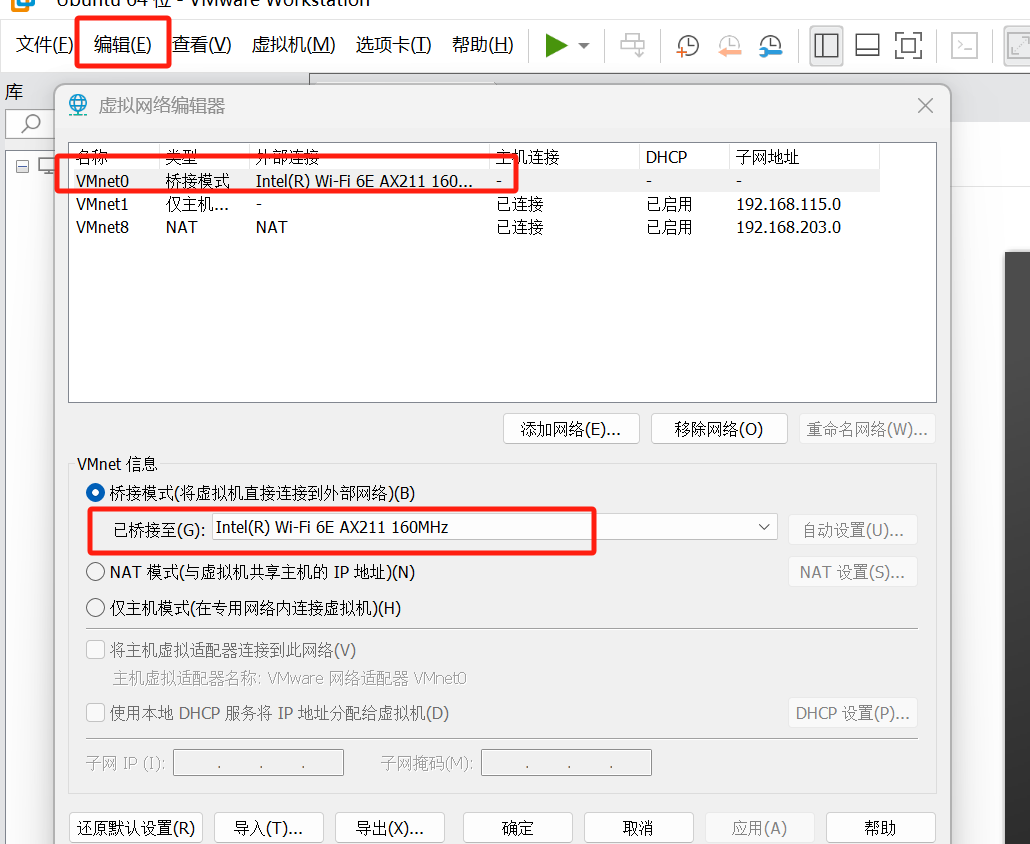The width and height of the screenshot is (1030, 844).
Task: Click 确定 button
Action: click(x=518, y=828)
